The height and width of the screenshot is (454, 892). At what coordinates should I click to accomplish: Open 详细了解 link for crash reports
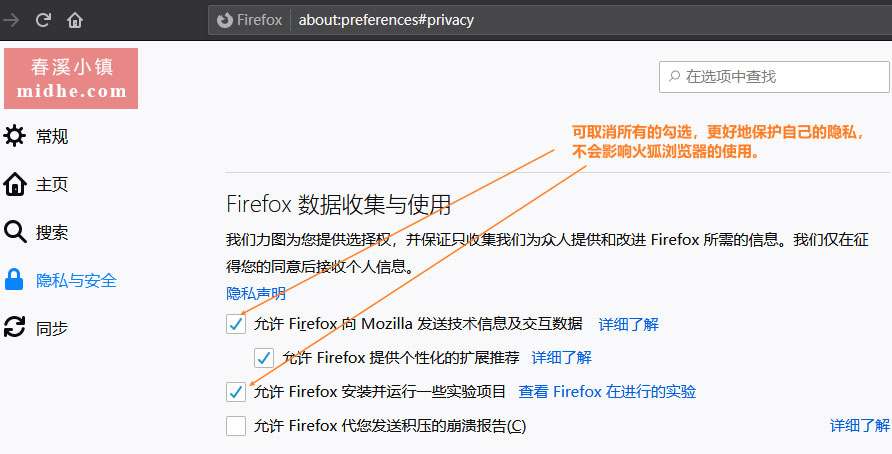tap(860, 426)
